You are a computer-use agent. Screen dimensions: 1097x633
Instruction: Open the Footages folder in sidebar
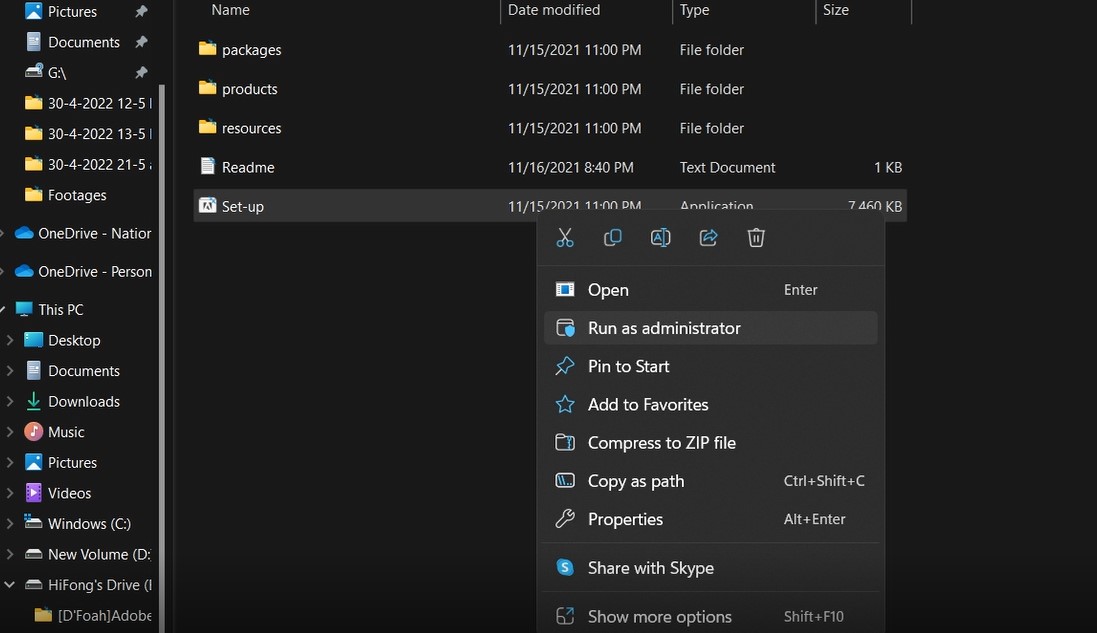coord(77,195)
